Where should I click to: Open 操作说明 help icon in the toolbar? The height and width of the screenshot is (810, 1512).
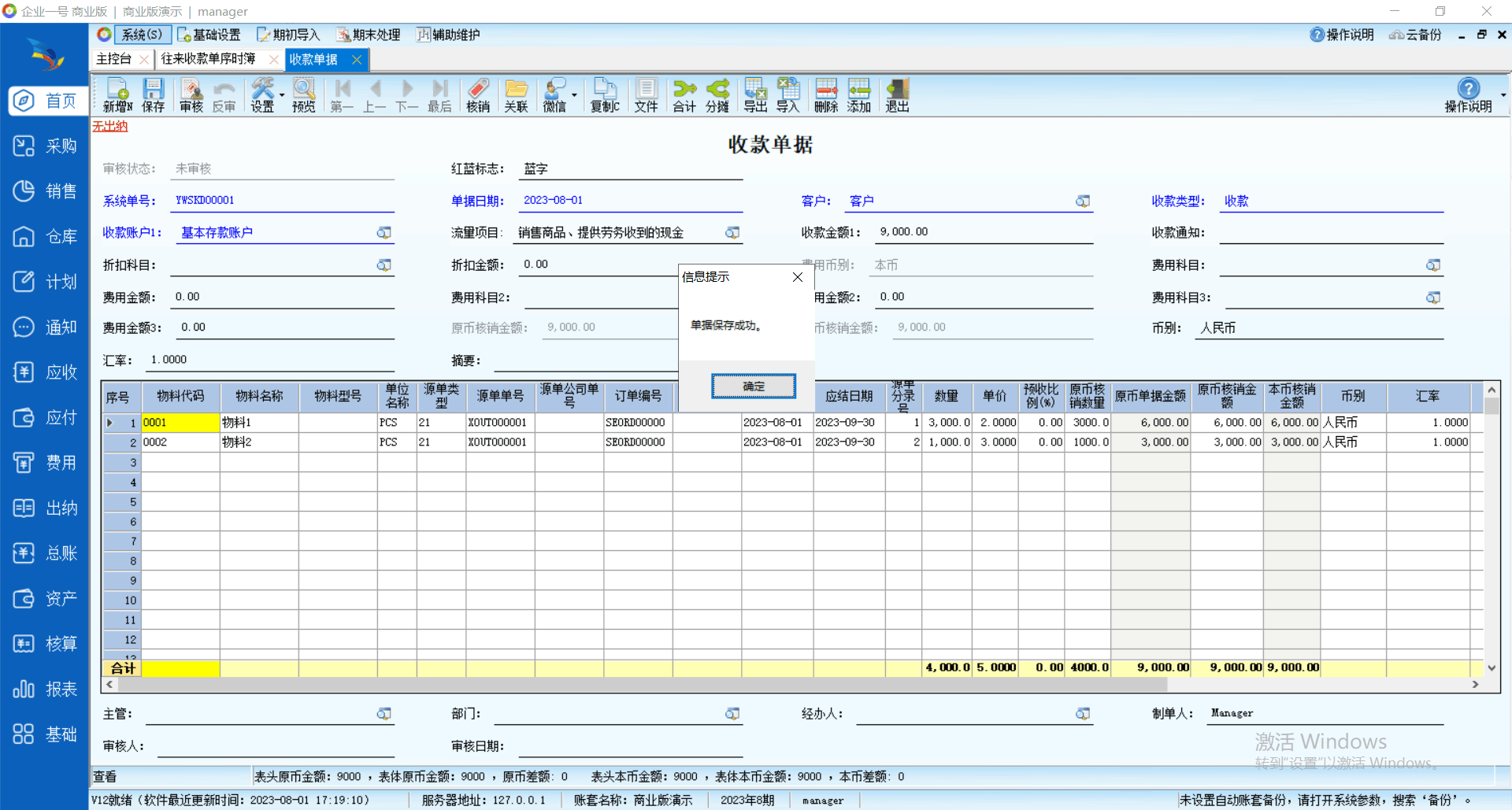(x=1468, y=95)
